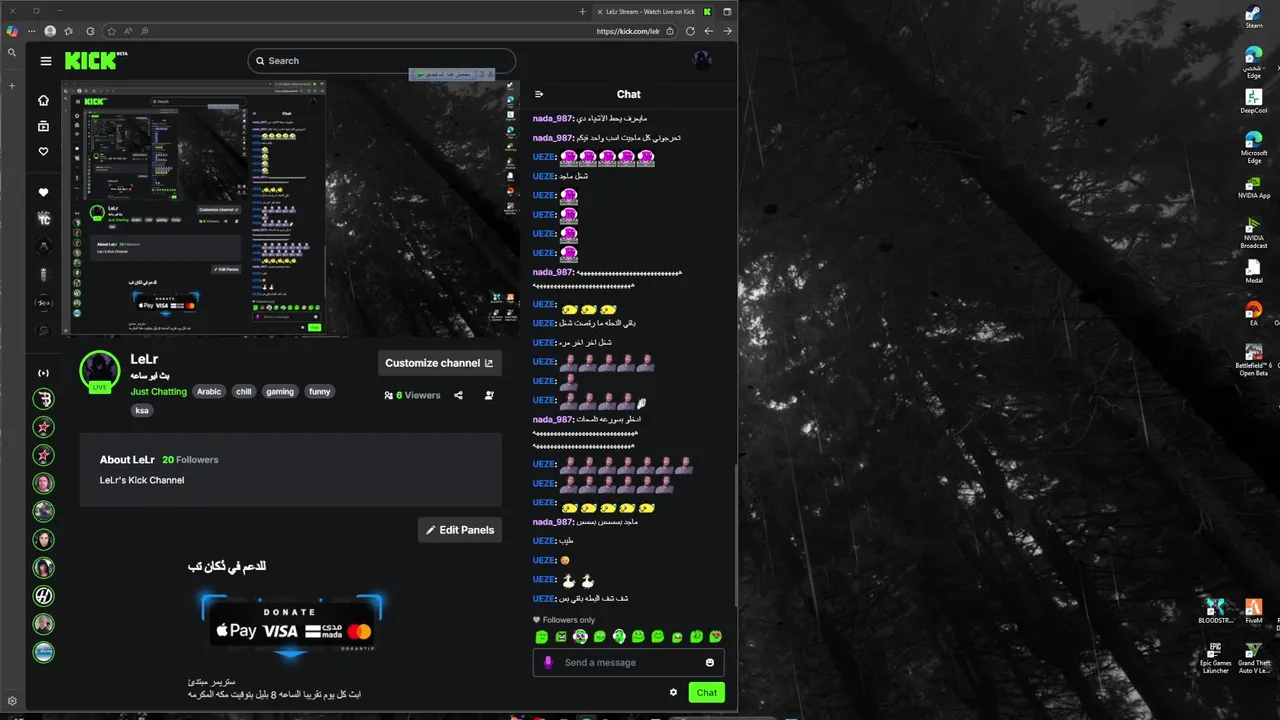Select the Arabic tag
Viewport: 1280px width, 720px height.
coord(209,392)
